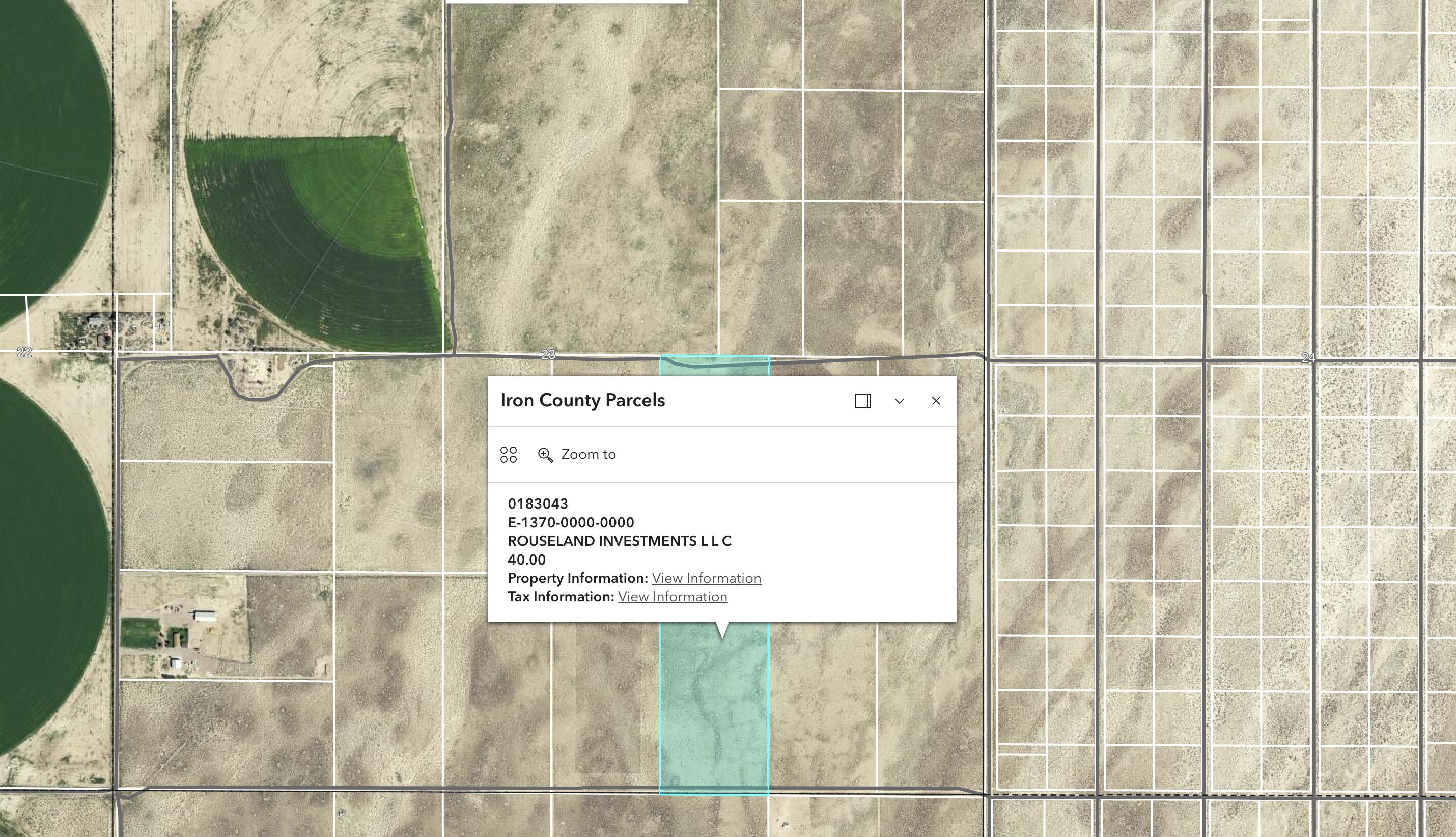Viewport: 1456px width, 837px height.
Task: Click the acreage value 40.00 in the popup
Action: click(x=526, y=560)
